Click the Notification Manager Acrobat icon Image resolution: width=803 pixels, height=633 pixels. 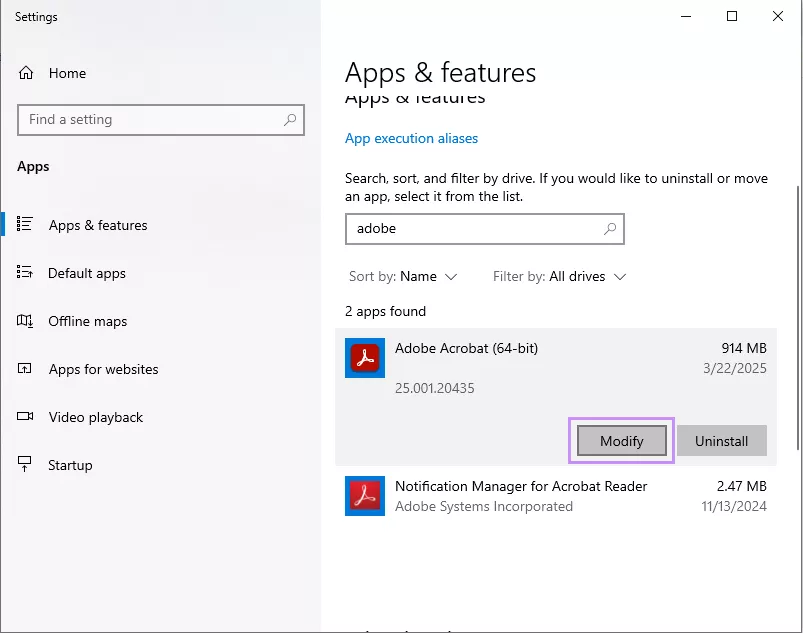364,496
